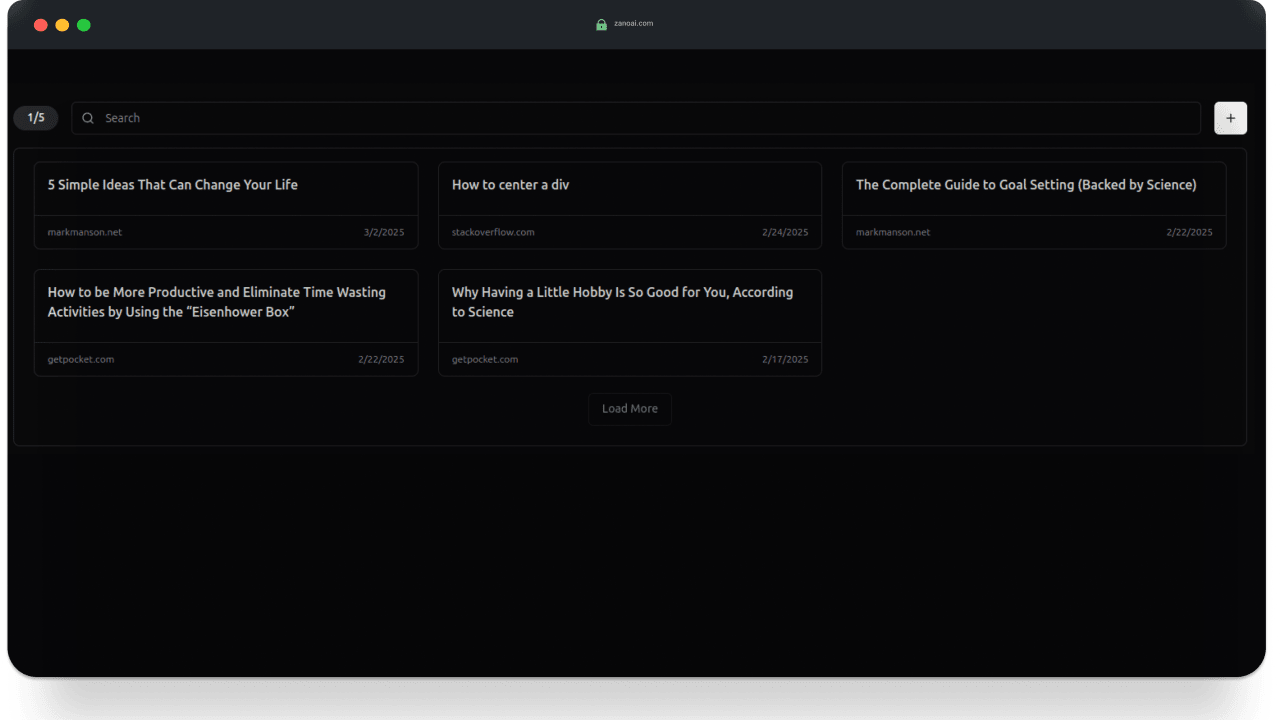Click the green traffic light button

tap(84, 25)
